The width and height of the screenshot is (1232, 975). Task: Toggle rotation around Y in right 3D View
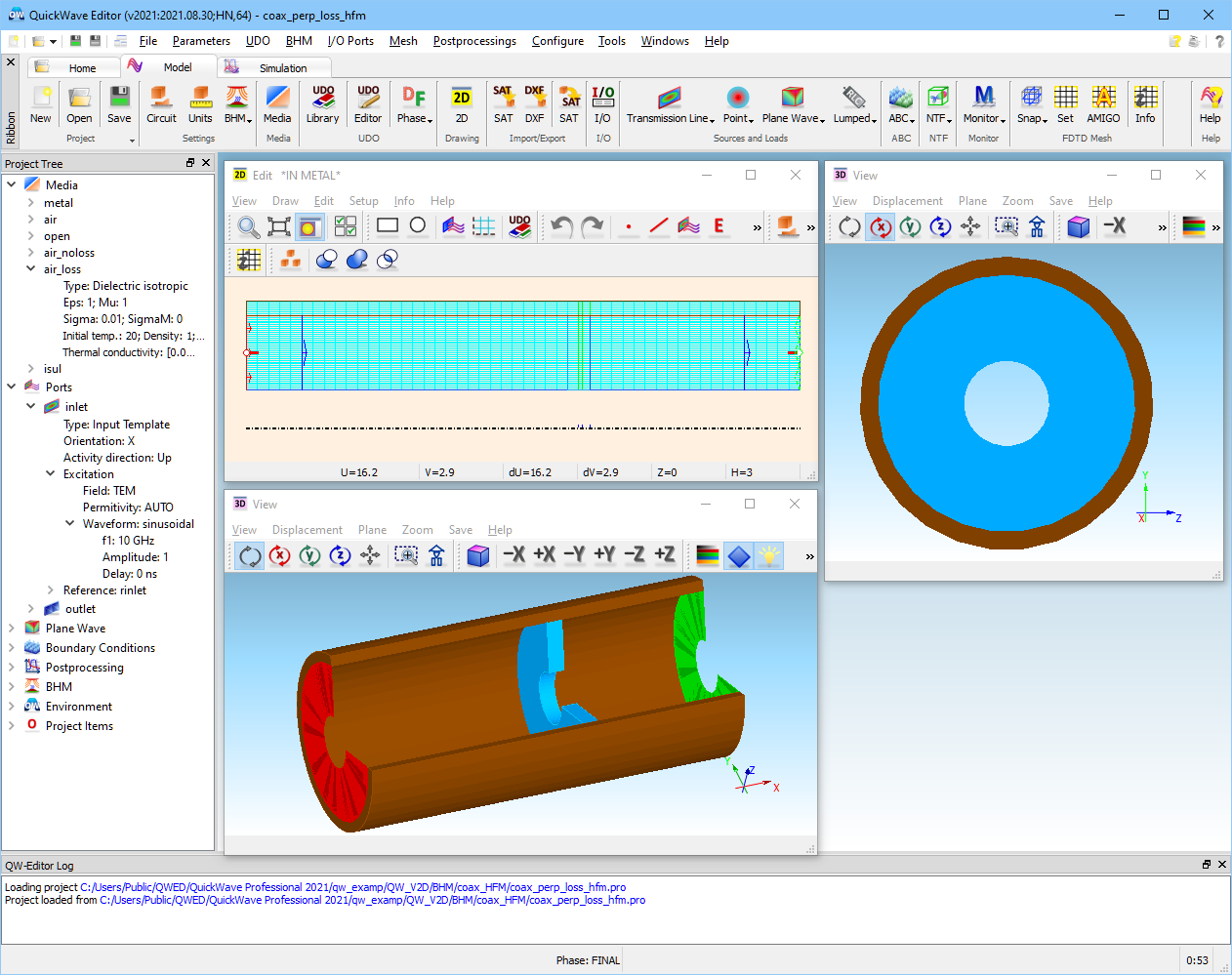[x=911, y=227]
